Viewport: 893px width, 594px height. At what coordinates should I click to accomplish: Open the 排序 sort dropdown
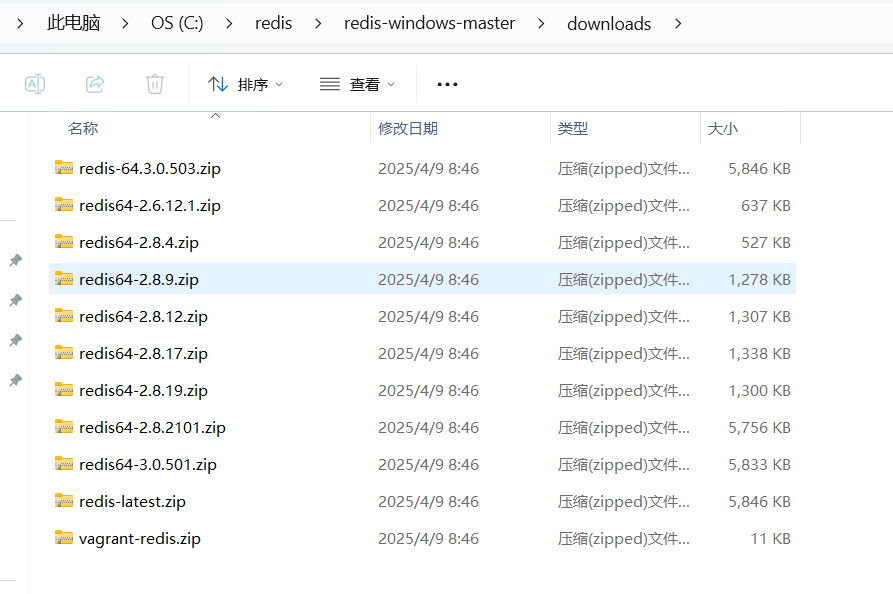[x=245, y=84]
